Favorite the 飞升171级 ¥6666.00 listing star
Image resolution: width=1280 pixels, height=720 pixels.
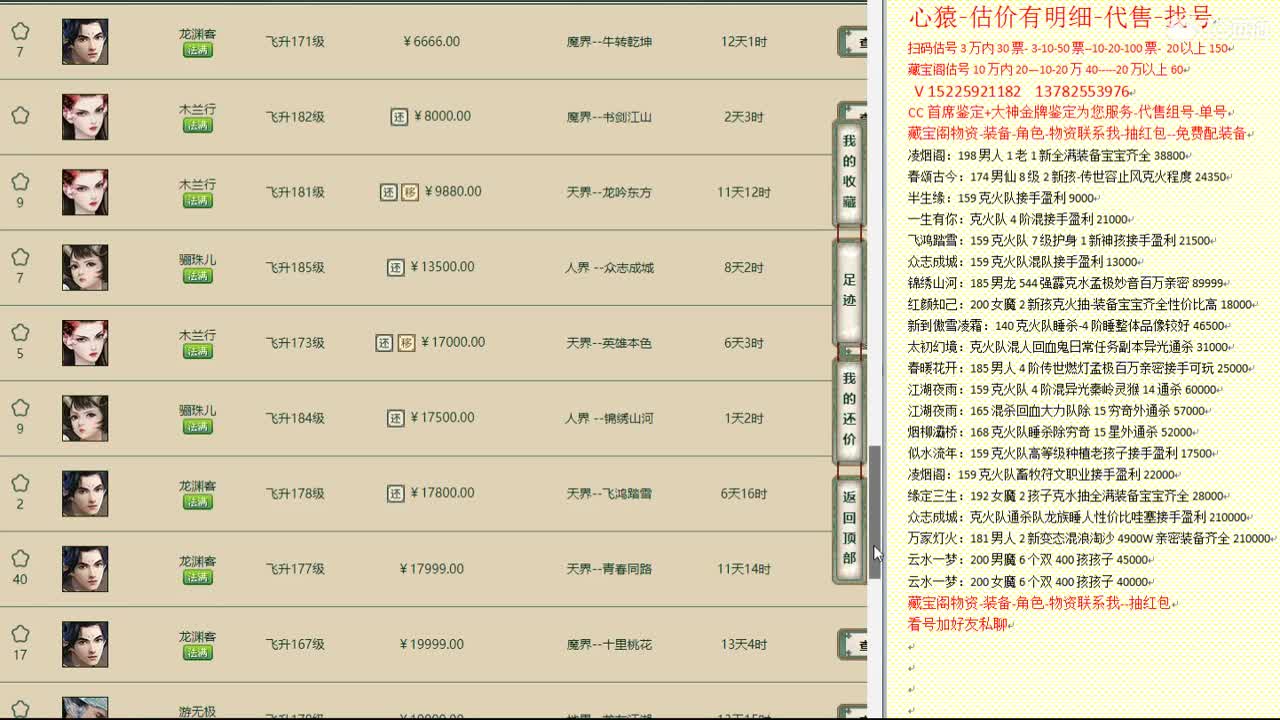[20, 31]
